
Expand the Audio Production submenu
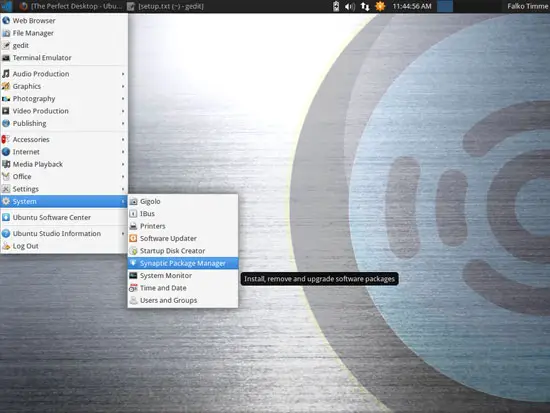pyautogui.click(x=64, y=74)
